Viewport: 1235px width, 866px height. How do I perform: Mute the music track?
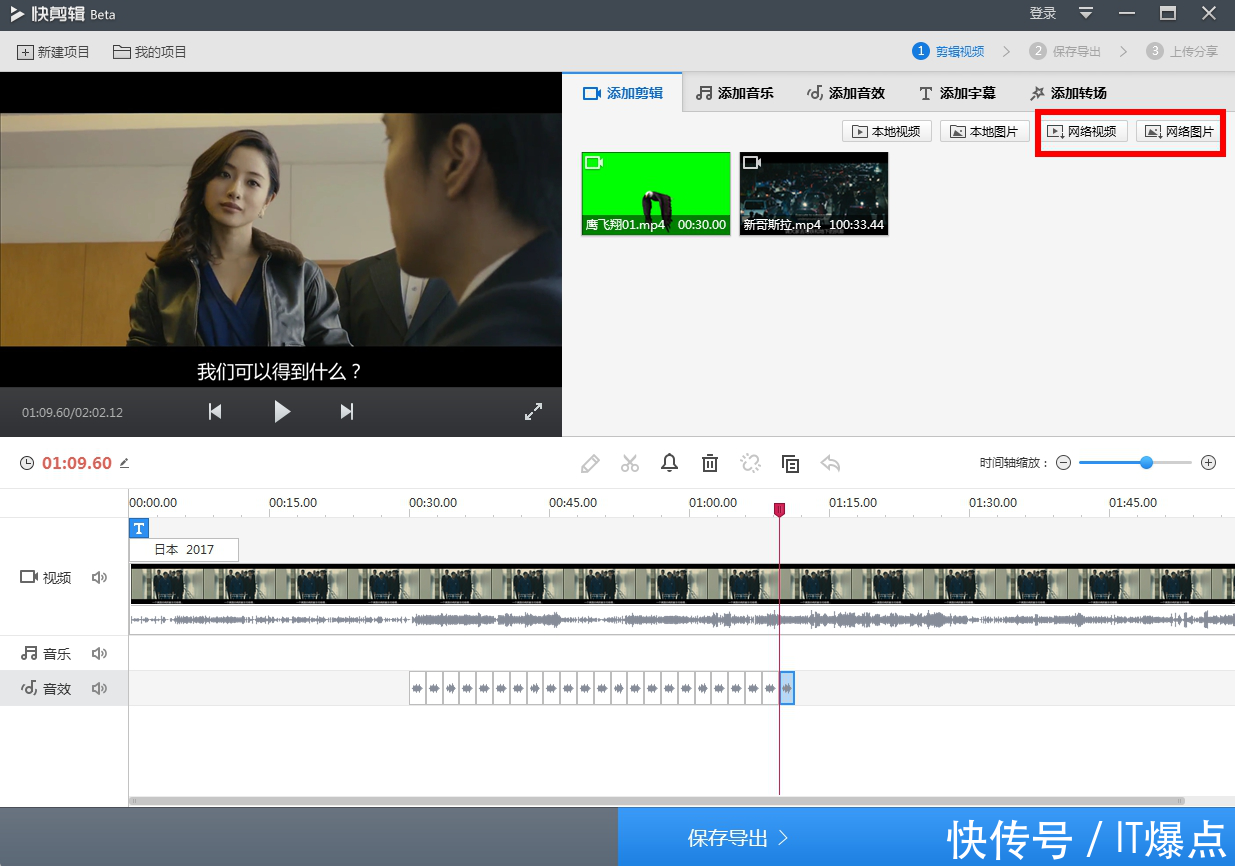pyautogui.click(x=99, y=653)
